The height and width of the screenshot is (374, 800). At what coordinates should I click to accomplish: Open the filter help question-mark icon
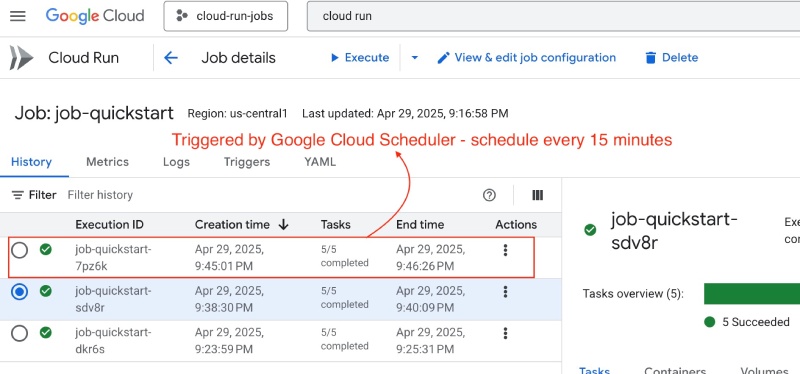[489, 195]
